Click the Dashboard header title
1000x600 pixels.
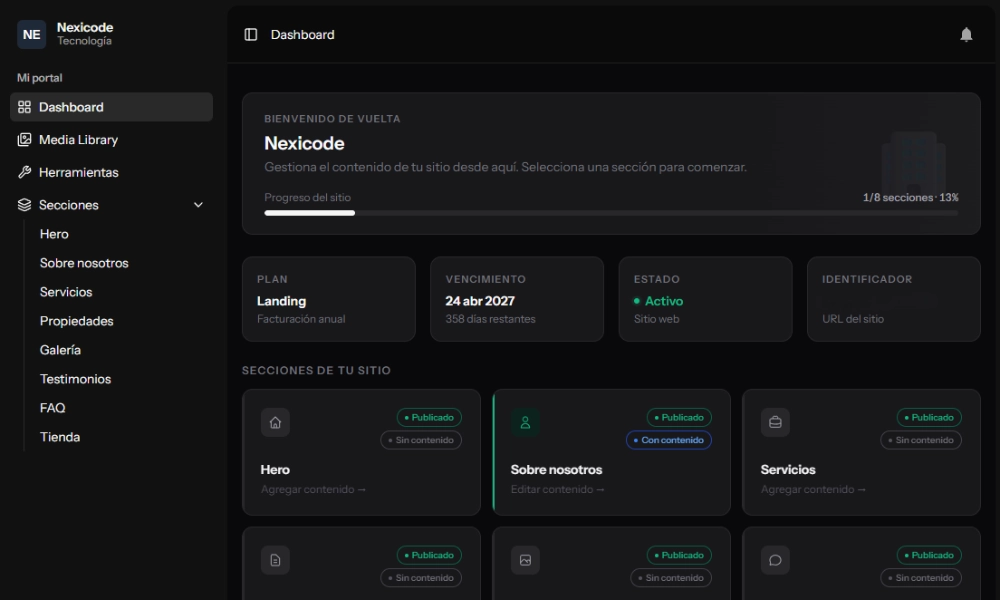point(302,34)
